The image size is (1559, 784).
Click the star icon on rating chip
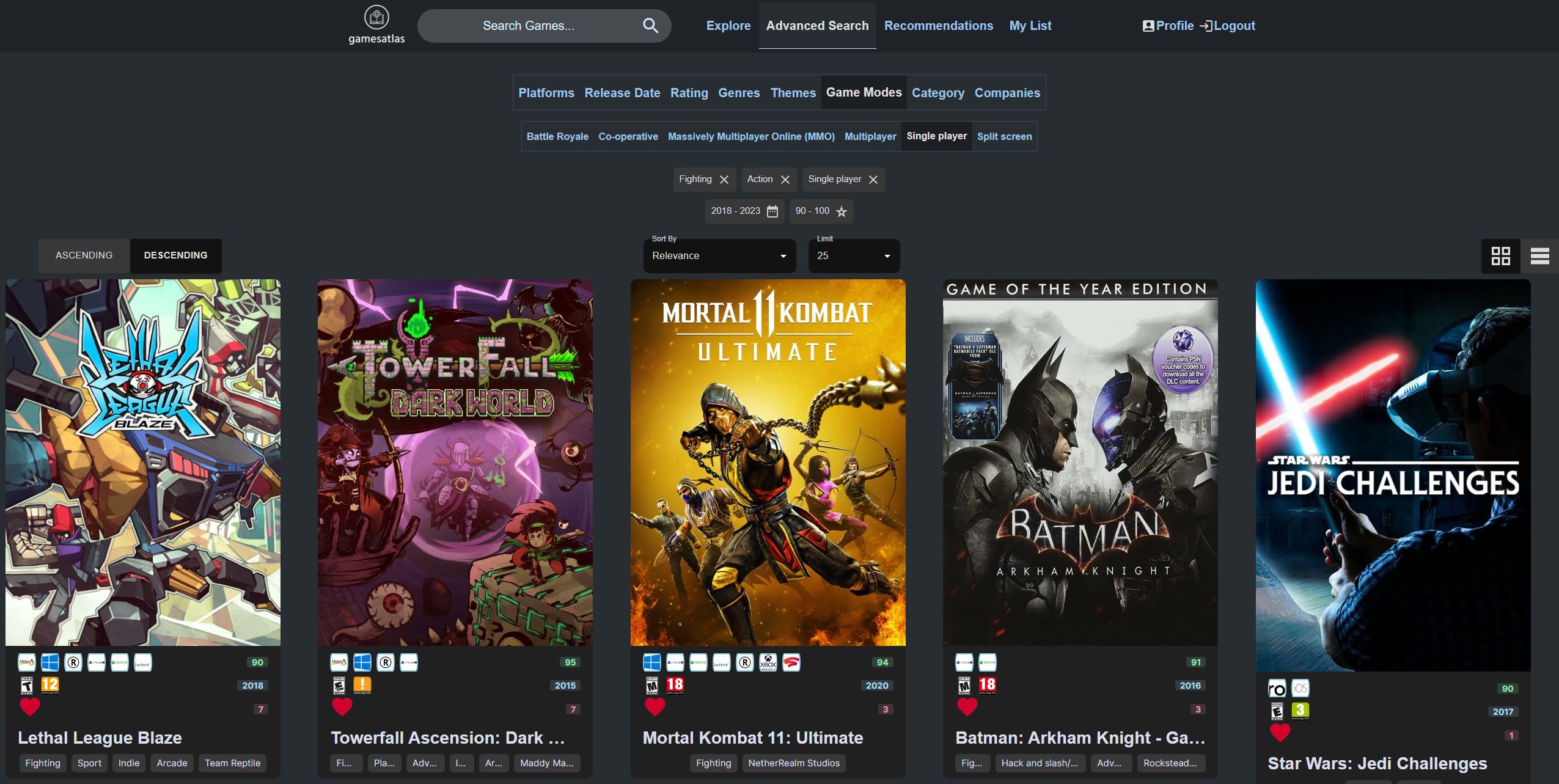(x=842, y=211)
